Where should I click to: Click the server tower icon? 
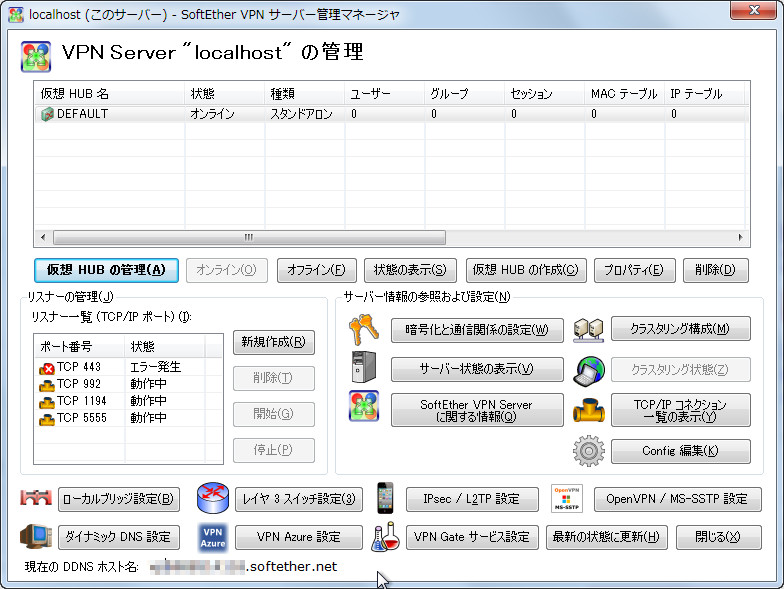(x=364, y=368)
